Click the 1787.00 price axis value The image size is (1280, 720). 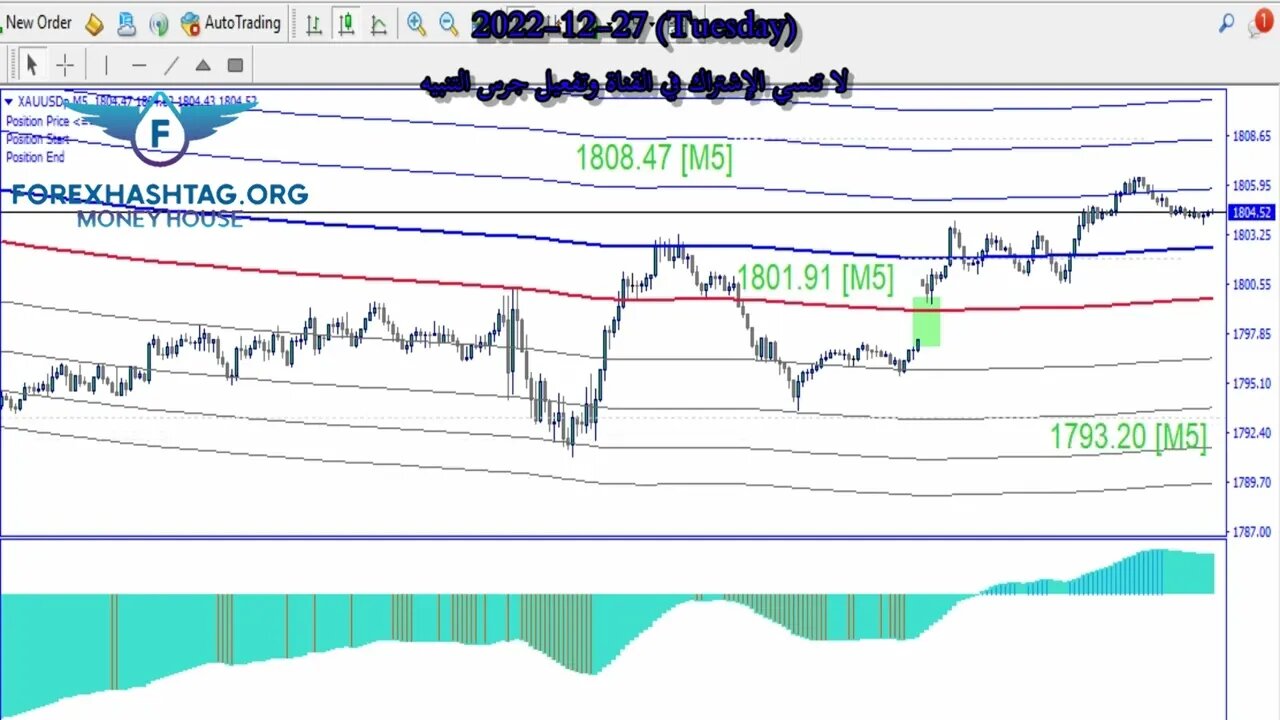(1252, 531)
